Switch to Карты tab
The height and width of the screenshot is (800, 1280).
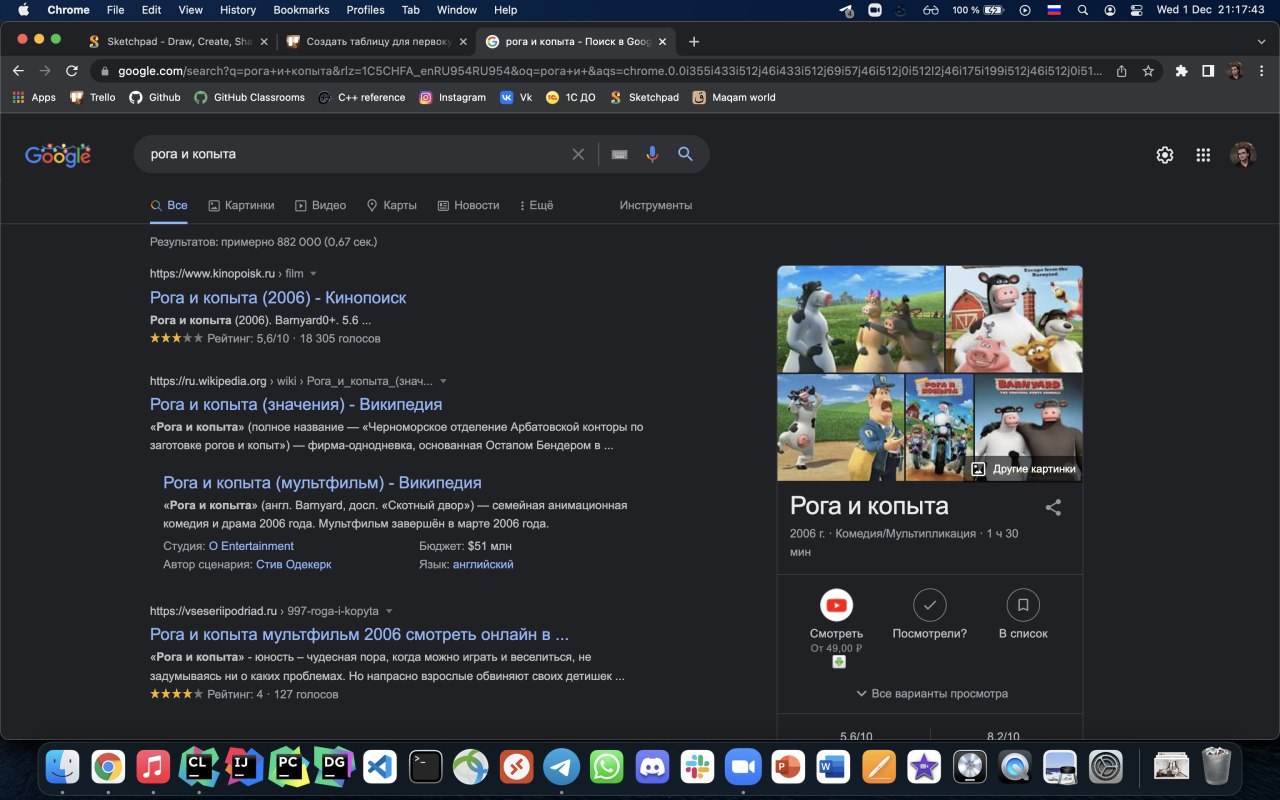391,205
